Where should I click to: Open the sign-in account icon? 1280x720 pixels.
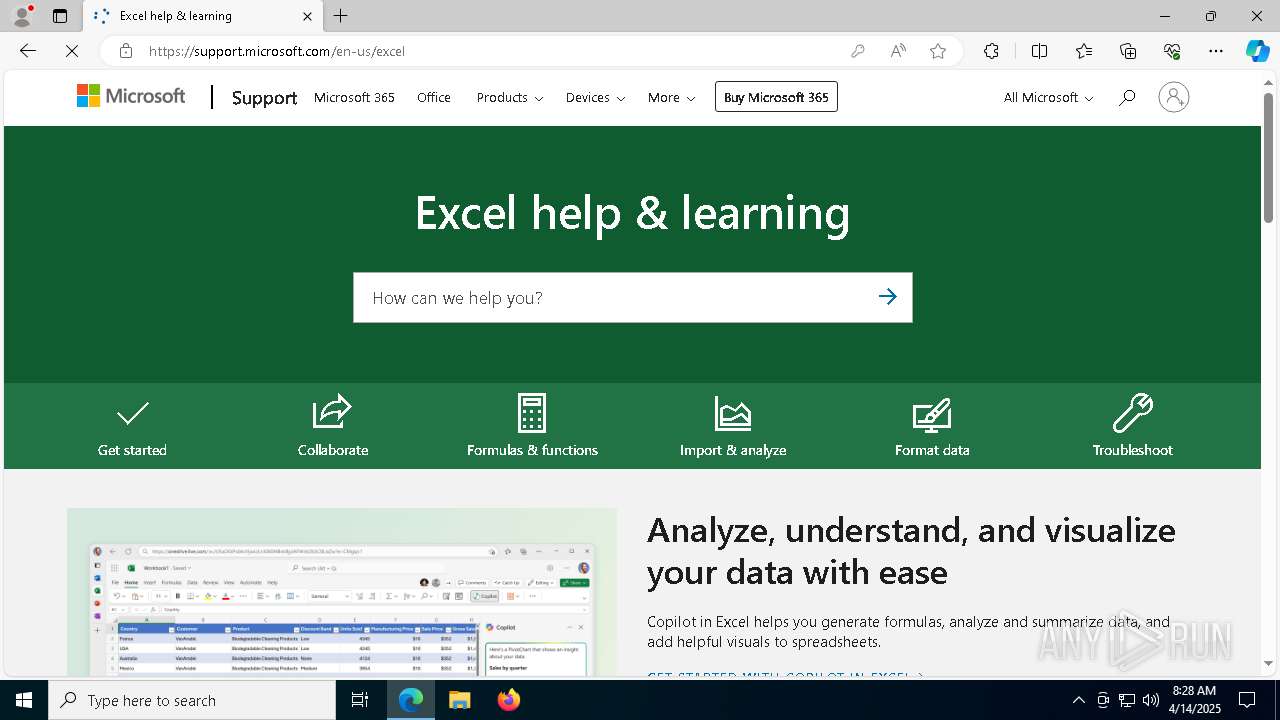pos(1173,97)
